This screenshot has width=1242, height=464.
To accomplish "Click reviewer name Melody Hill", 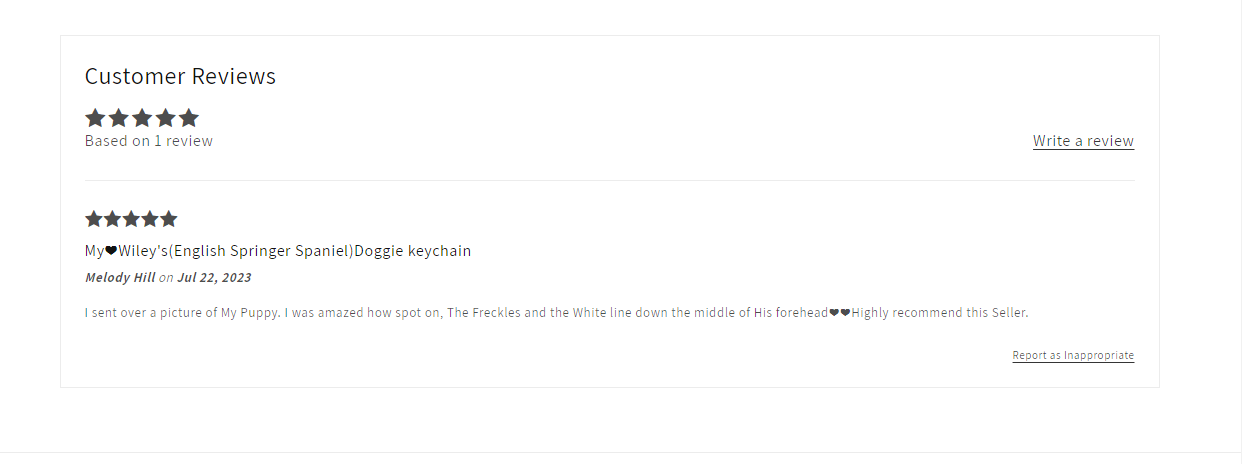I will (x=120, y=277).
